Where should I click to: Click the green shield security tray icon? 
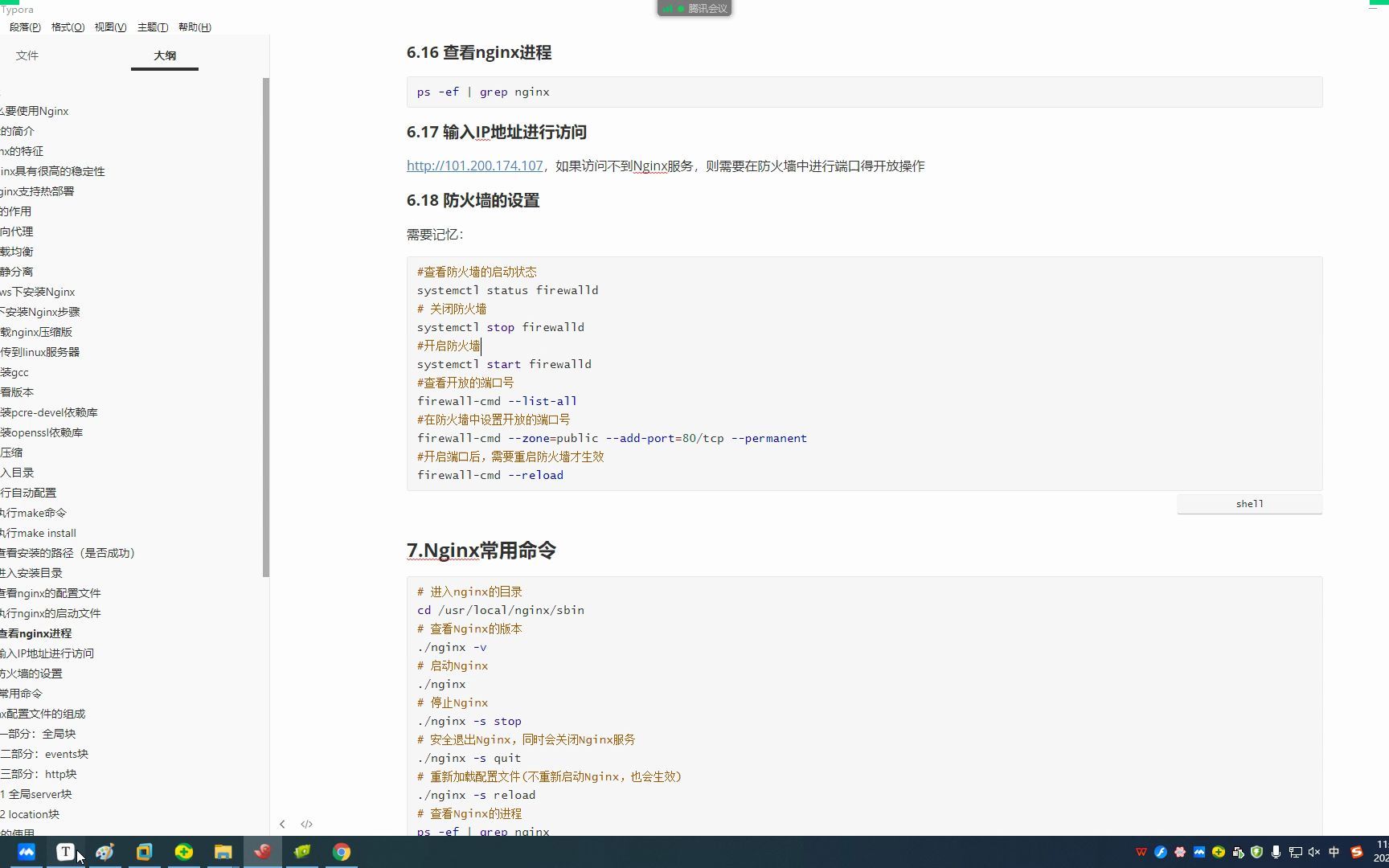coord(1257,852)
